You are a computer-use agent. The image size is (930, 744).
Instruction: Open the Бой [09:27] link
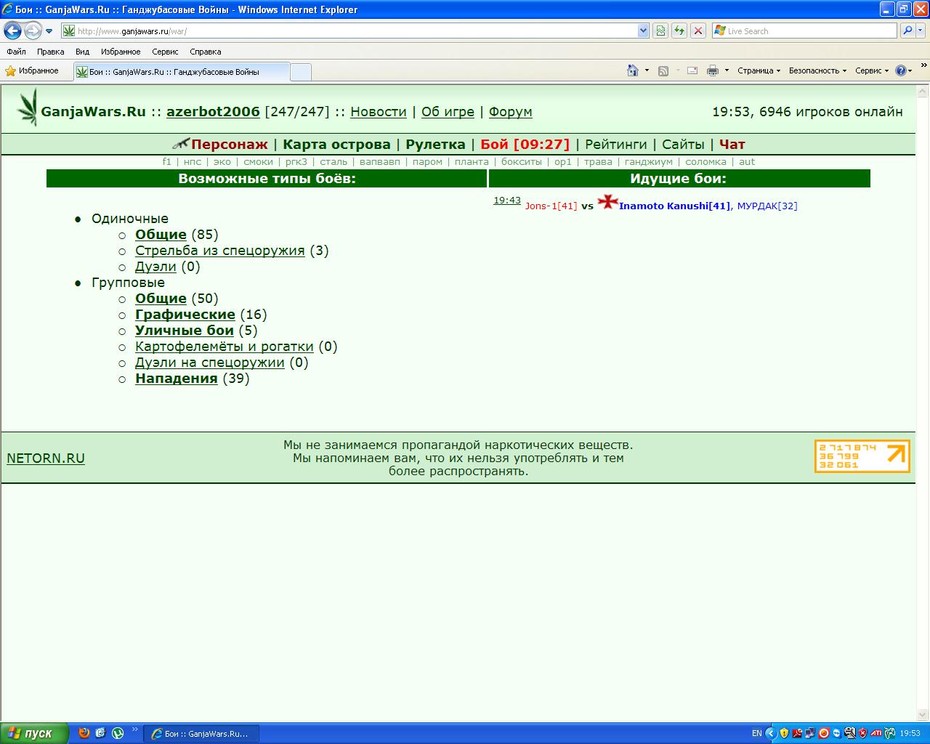pyautogui.click(x=525, y=144)
